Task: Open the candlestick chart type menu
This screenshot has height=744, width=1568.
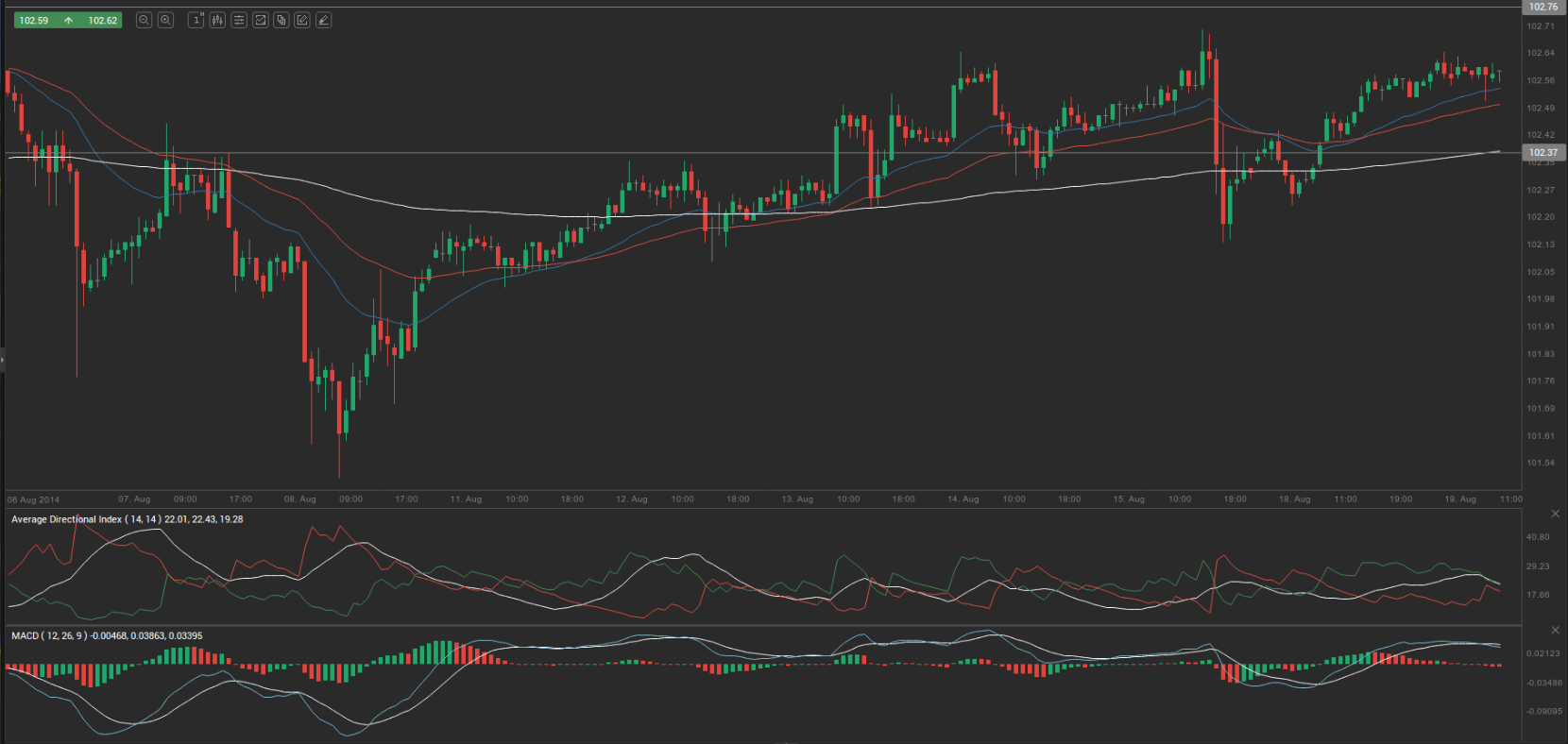Action: (x=217, y=20)
